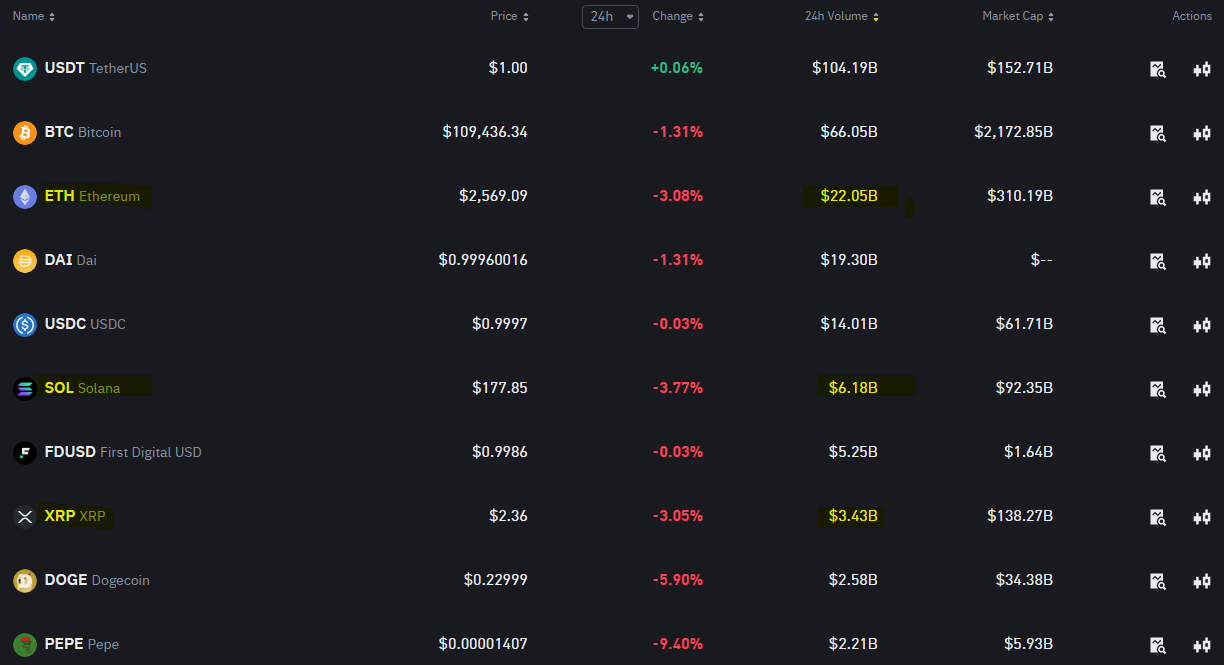Open the trade candlestick icon for FDUSD
Image resolution: width=1224 pixels, height=665 pixels.
tap(1202, 453)
